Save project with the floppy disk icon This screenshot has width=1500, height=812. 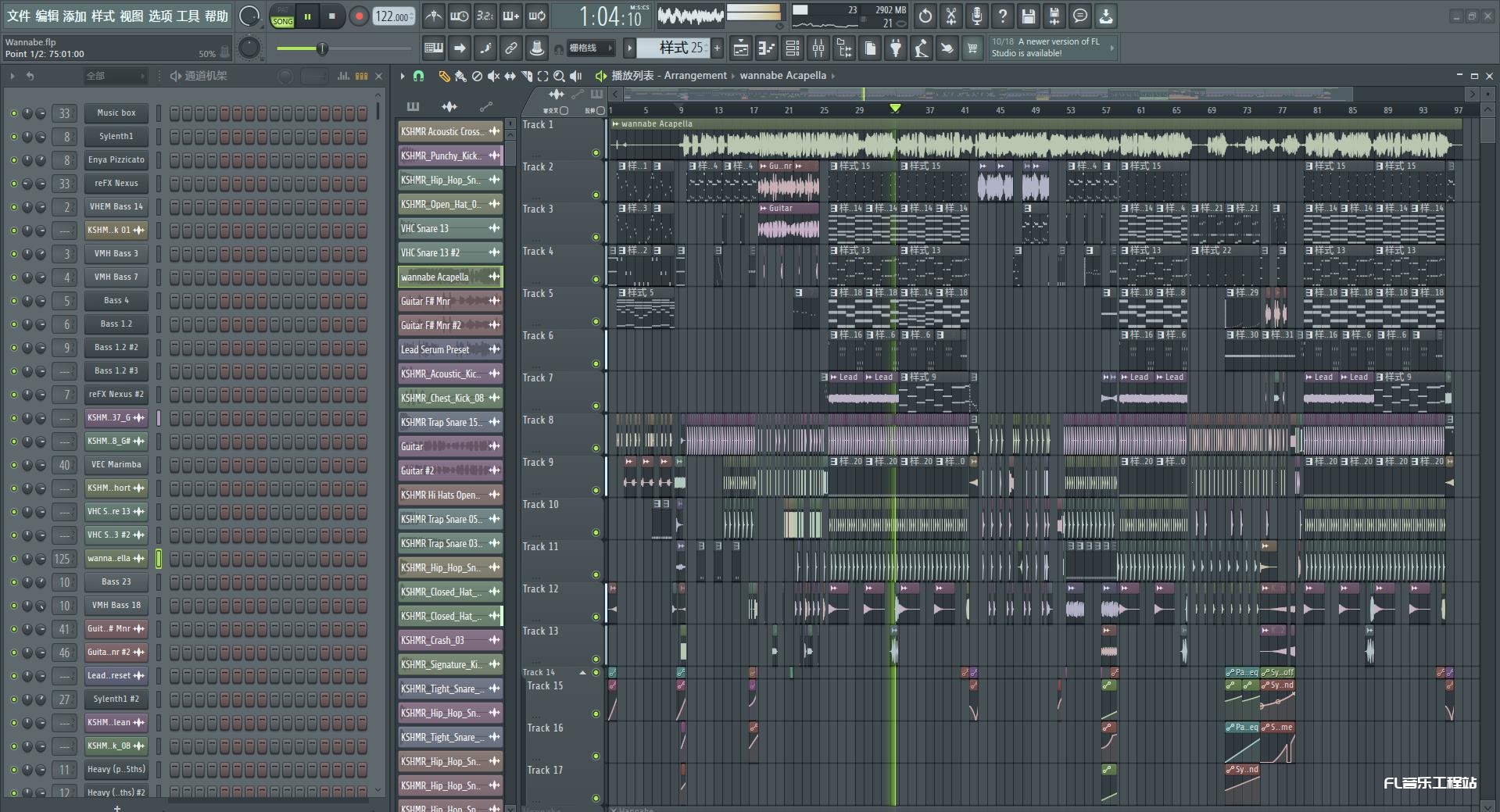point(1029,16)
